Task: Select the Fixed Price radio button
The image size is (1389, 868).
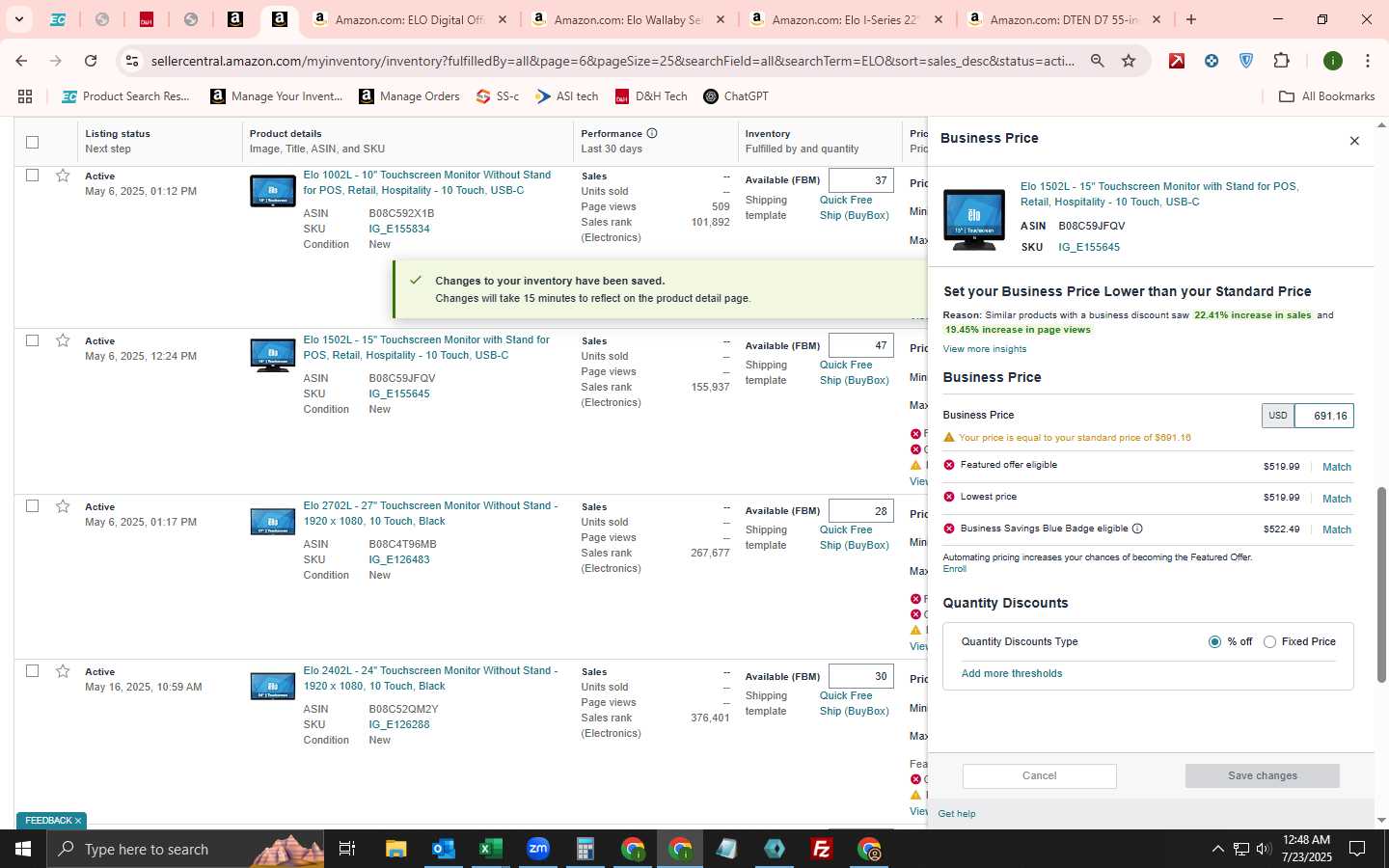Action: point(1269,642)
